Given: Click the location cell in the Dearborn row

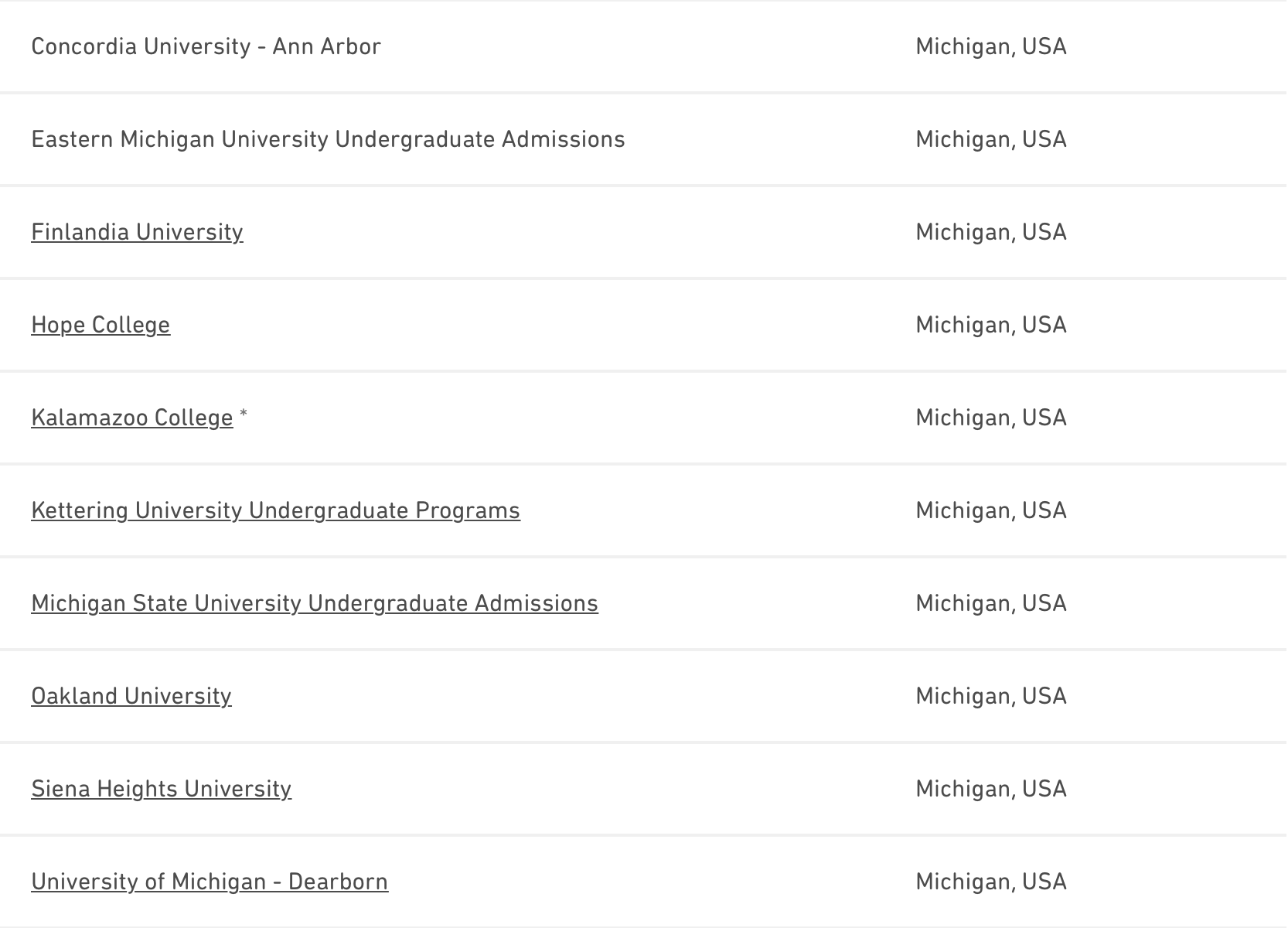Looking at the screenshot, I should point(990,882).
